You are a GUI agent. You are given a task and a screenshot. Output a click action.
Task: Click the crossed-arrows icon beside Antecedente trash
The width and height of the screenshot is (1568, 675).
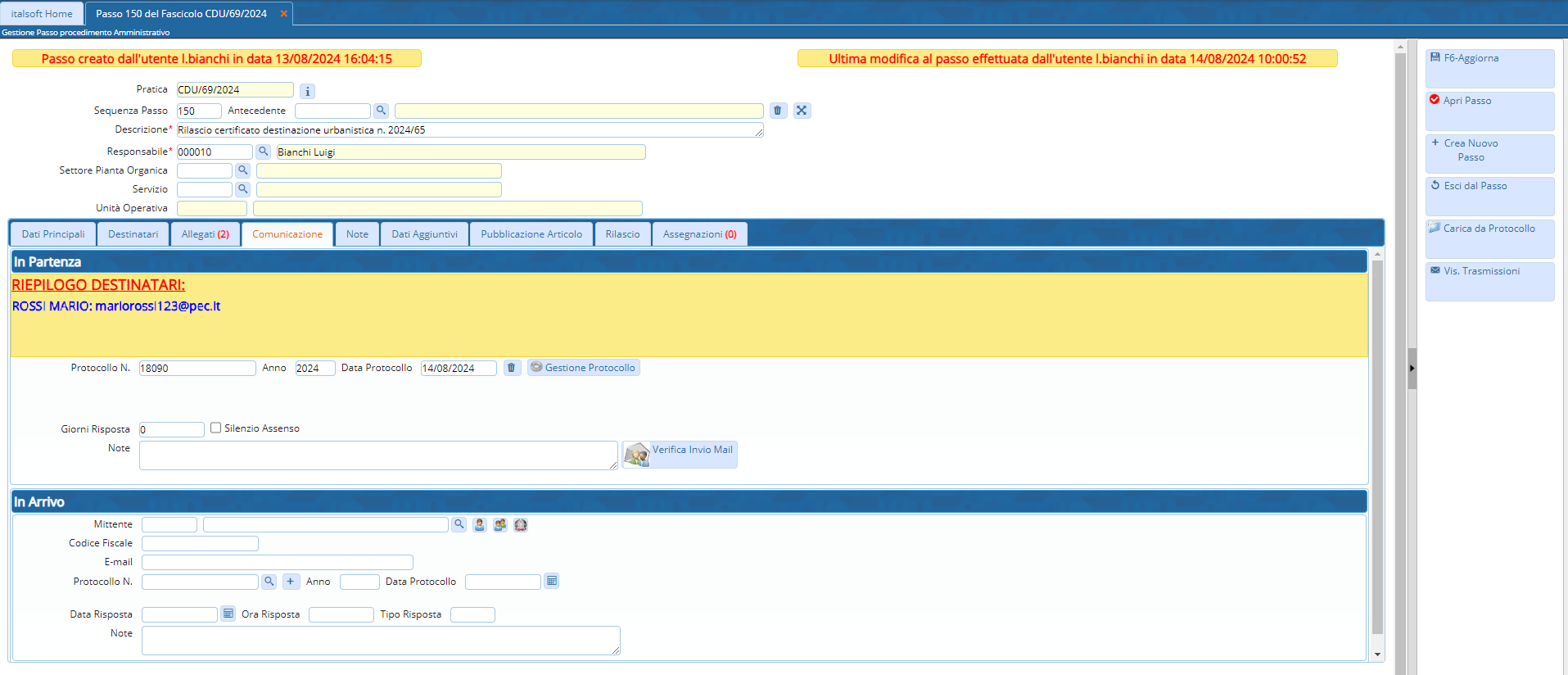(x=802, y=111)
